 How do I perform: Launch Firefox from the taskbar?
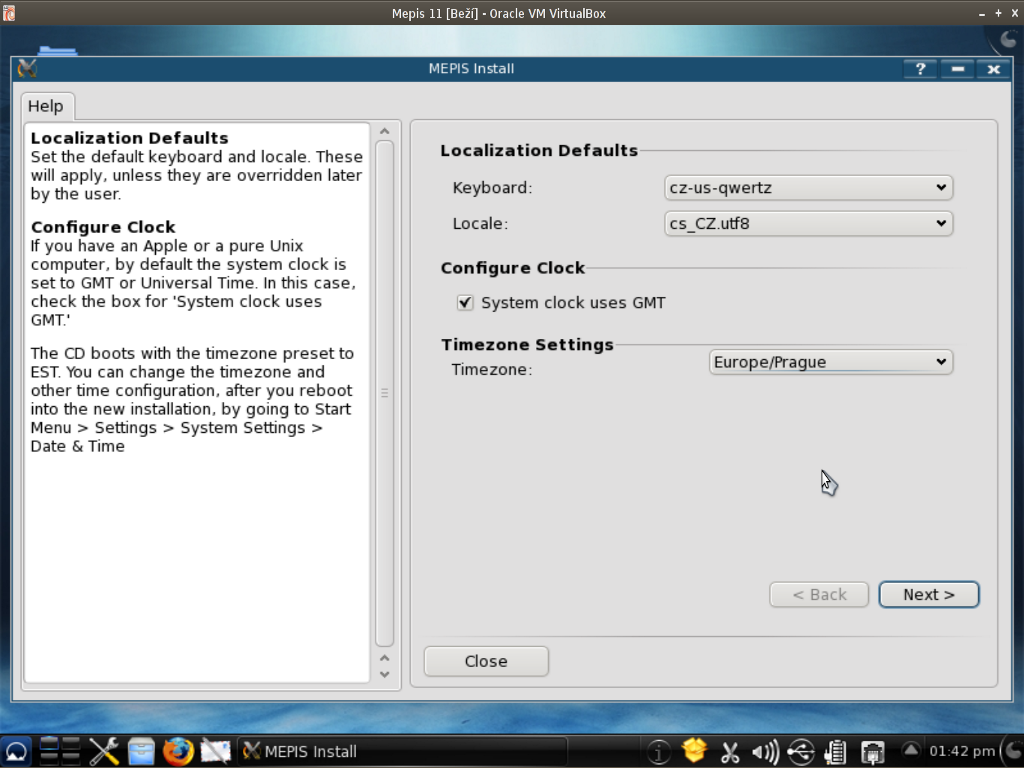pos(178,752)
